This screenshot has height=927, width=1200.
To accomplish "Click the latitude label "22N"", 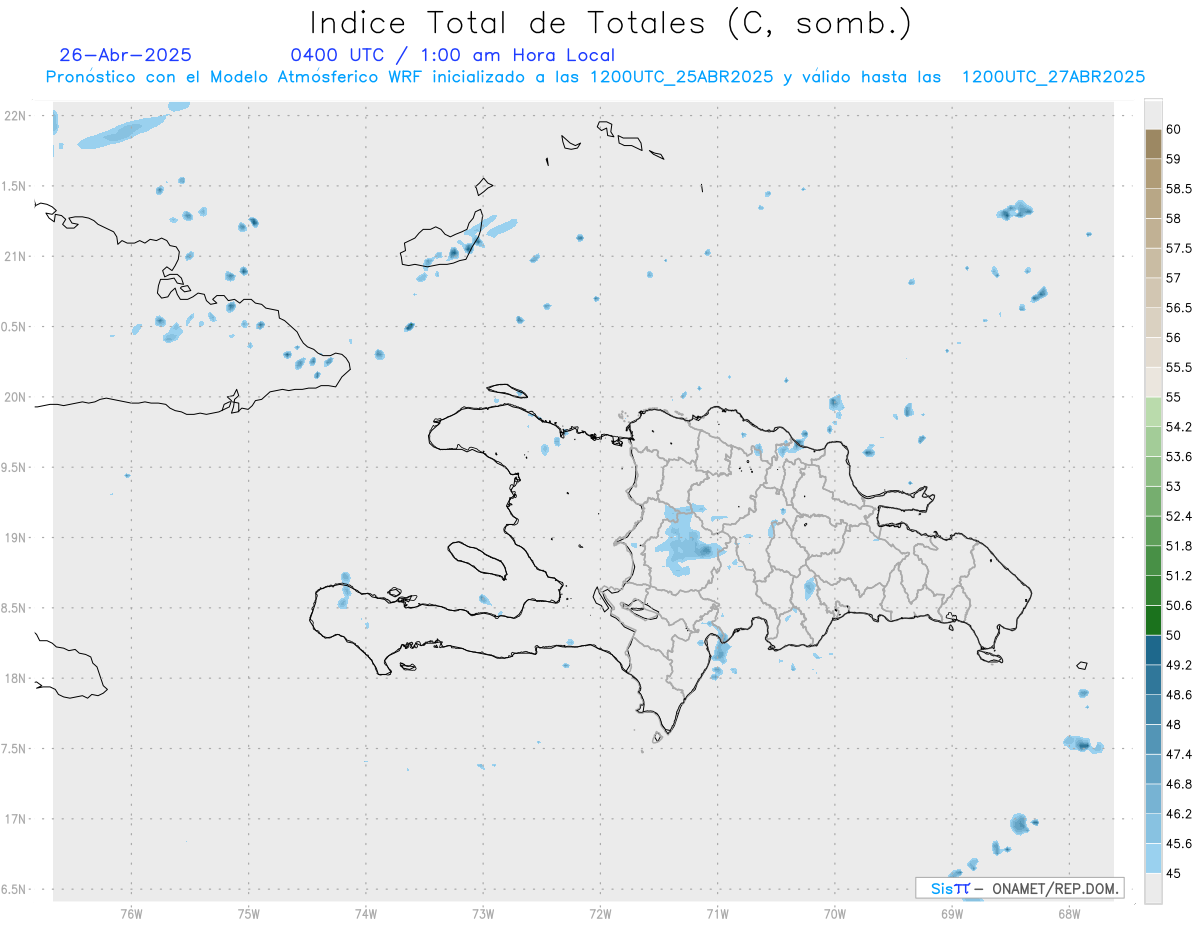I will click(16, 116).
